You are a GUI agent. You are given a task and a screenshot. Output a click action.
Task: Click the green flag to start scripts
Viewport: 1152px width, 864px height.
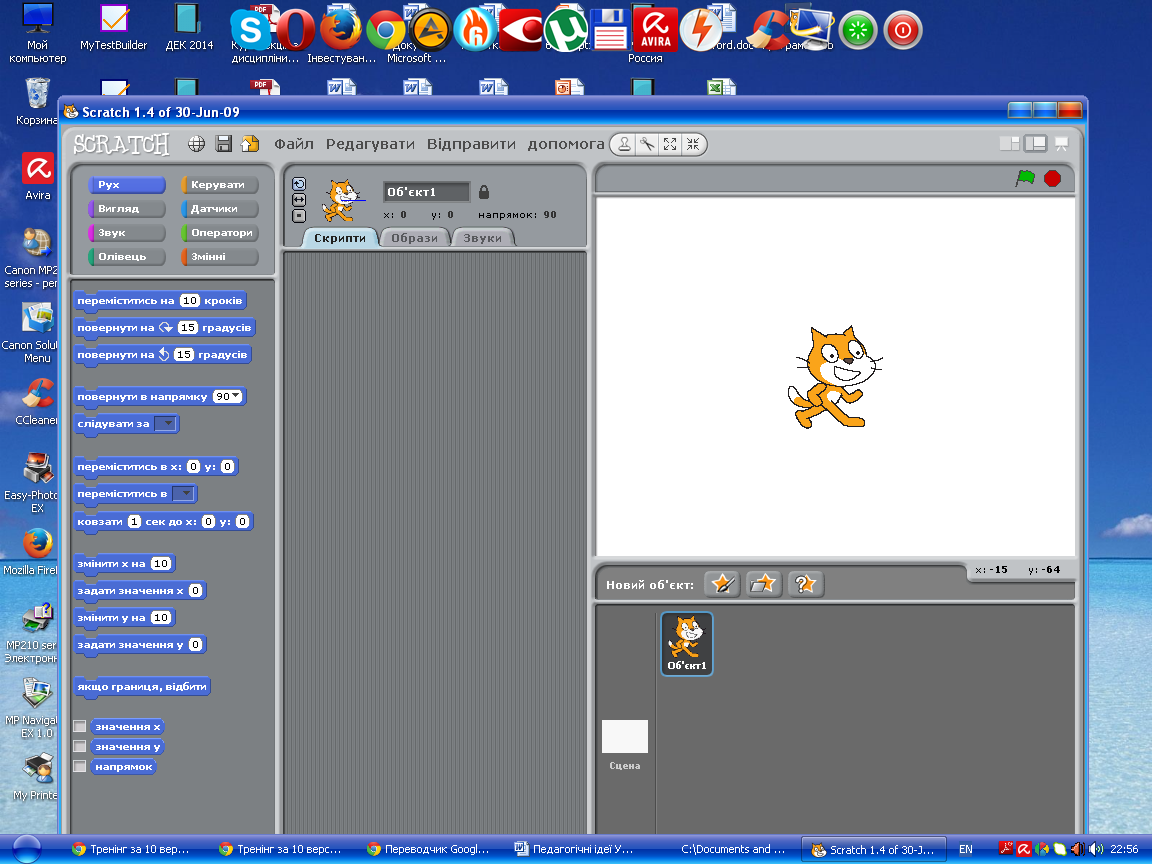1025,178
